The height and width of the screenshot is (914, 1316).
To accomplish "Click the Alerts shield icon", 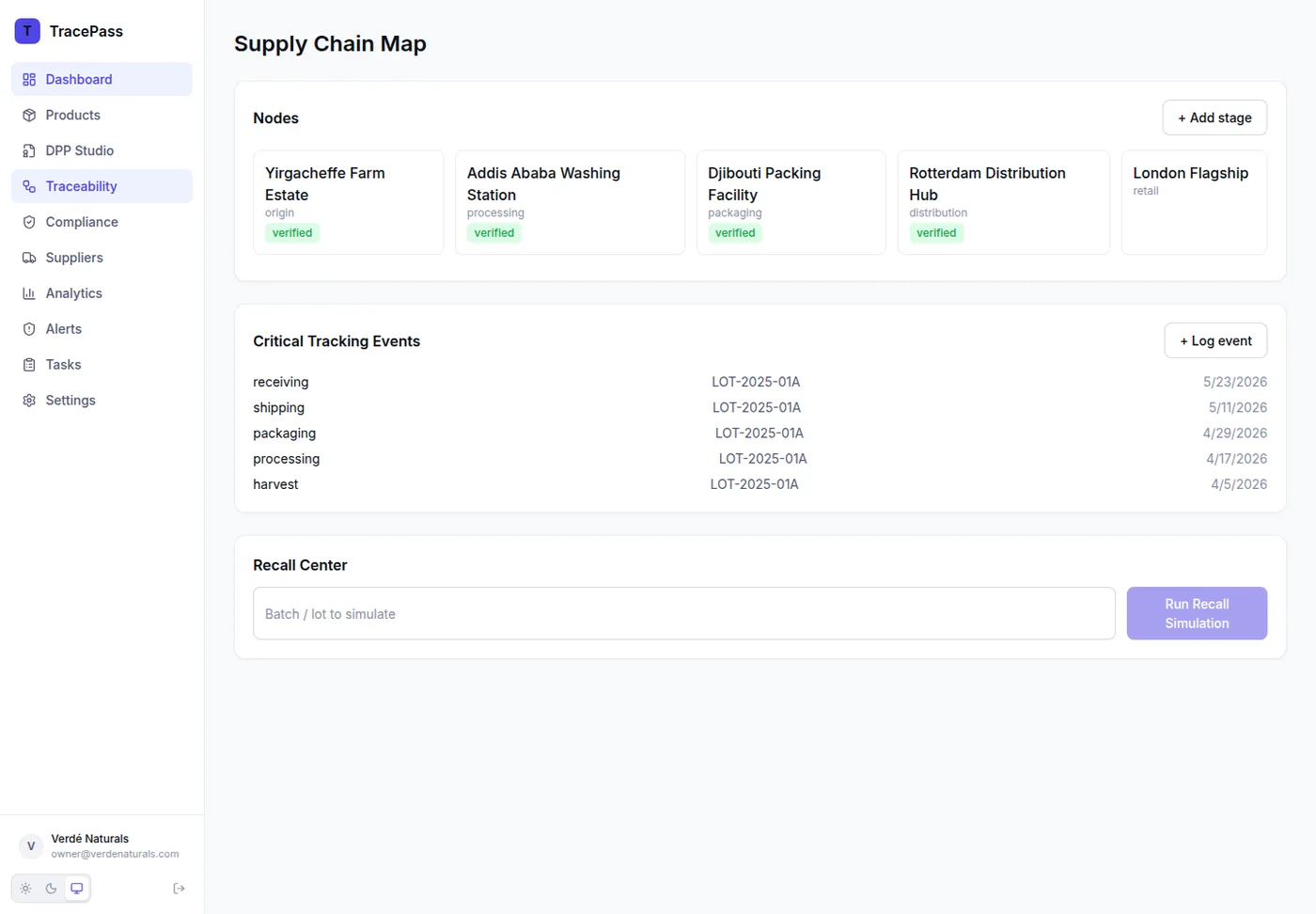I will tap(29, 330).
